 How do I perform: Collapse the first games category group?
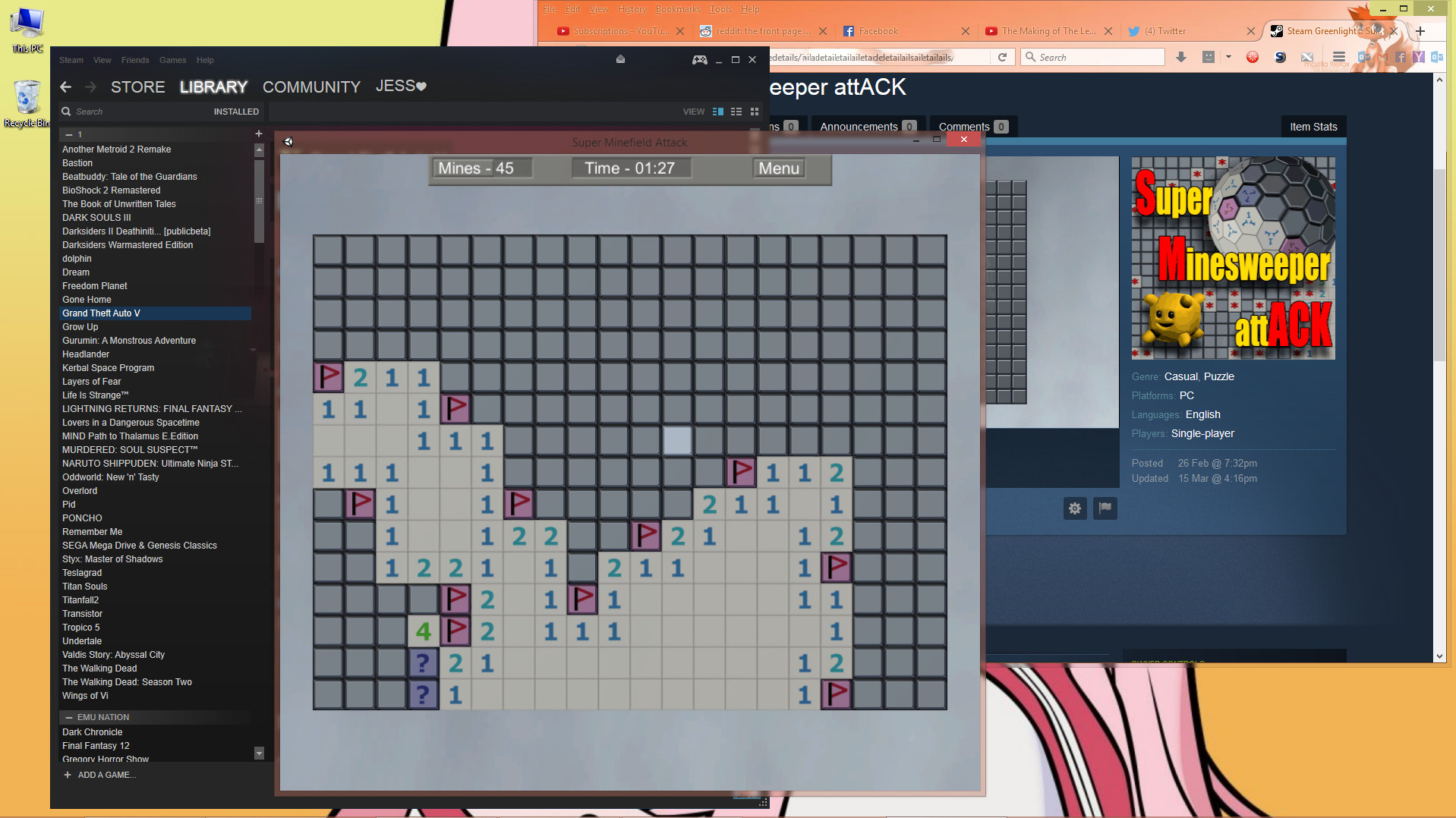[x=68, y=134]
